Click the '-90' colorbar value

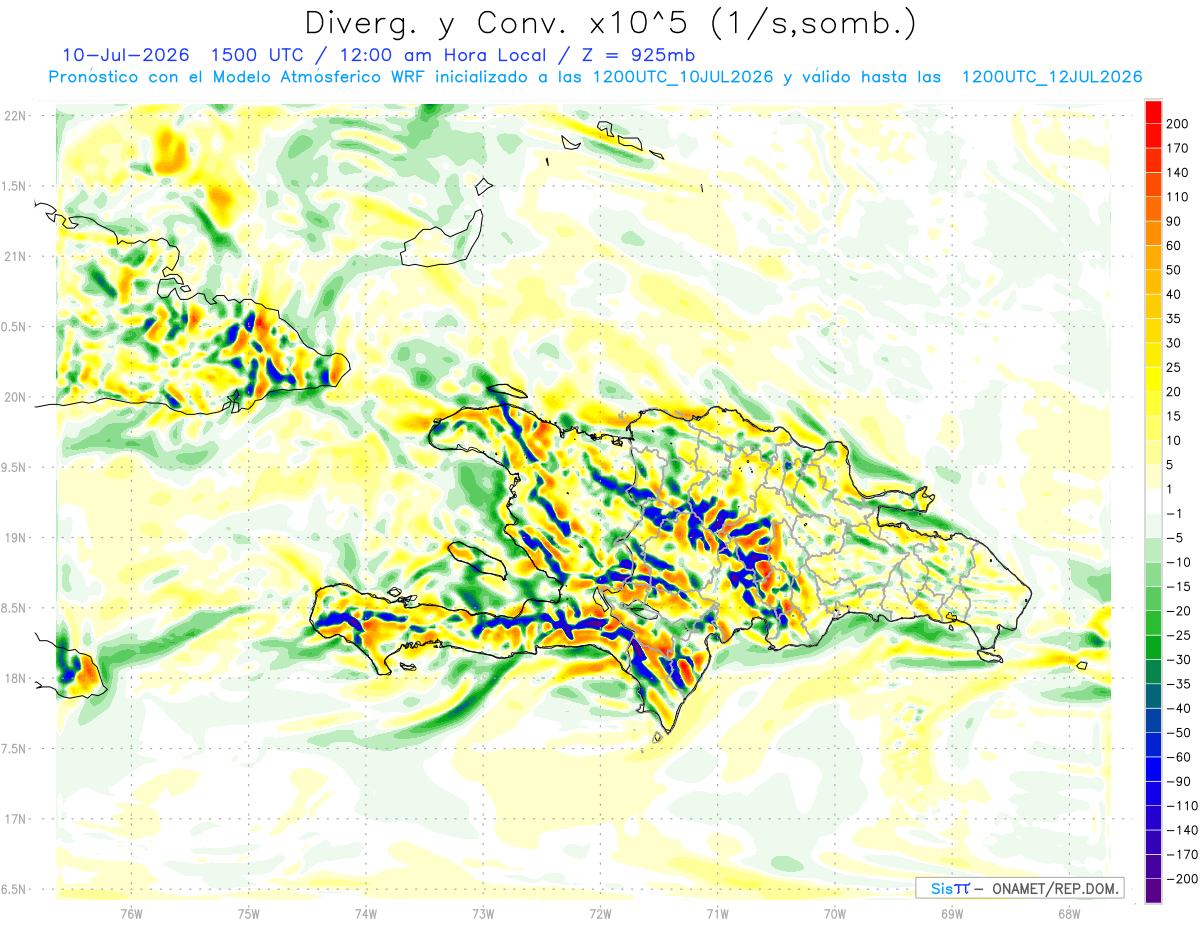[1179, 781]
